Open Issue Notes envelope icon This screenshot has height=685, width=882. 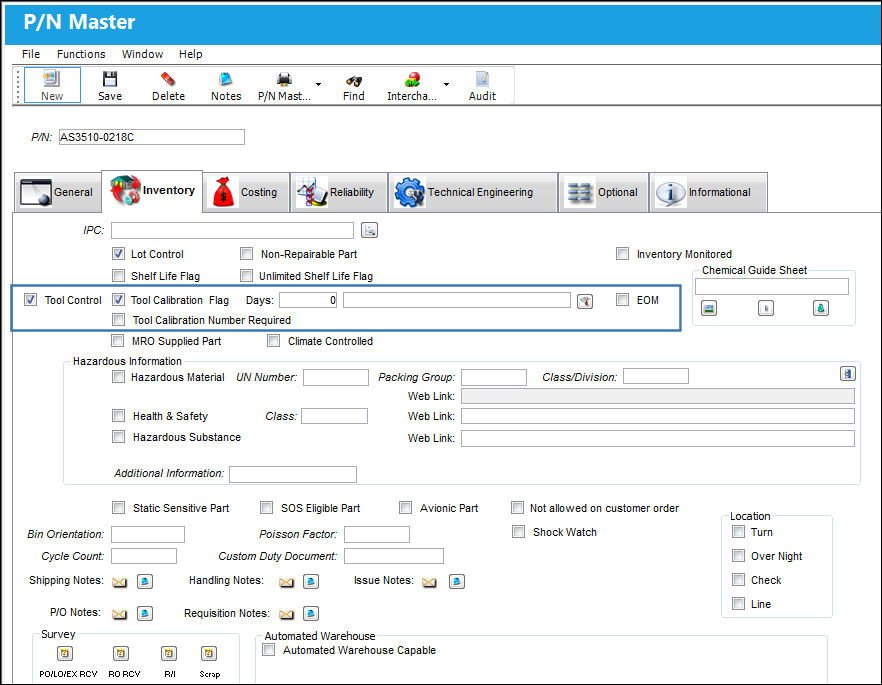coord(429,582)
